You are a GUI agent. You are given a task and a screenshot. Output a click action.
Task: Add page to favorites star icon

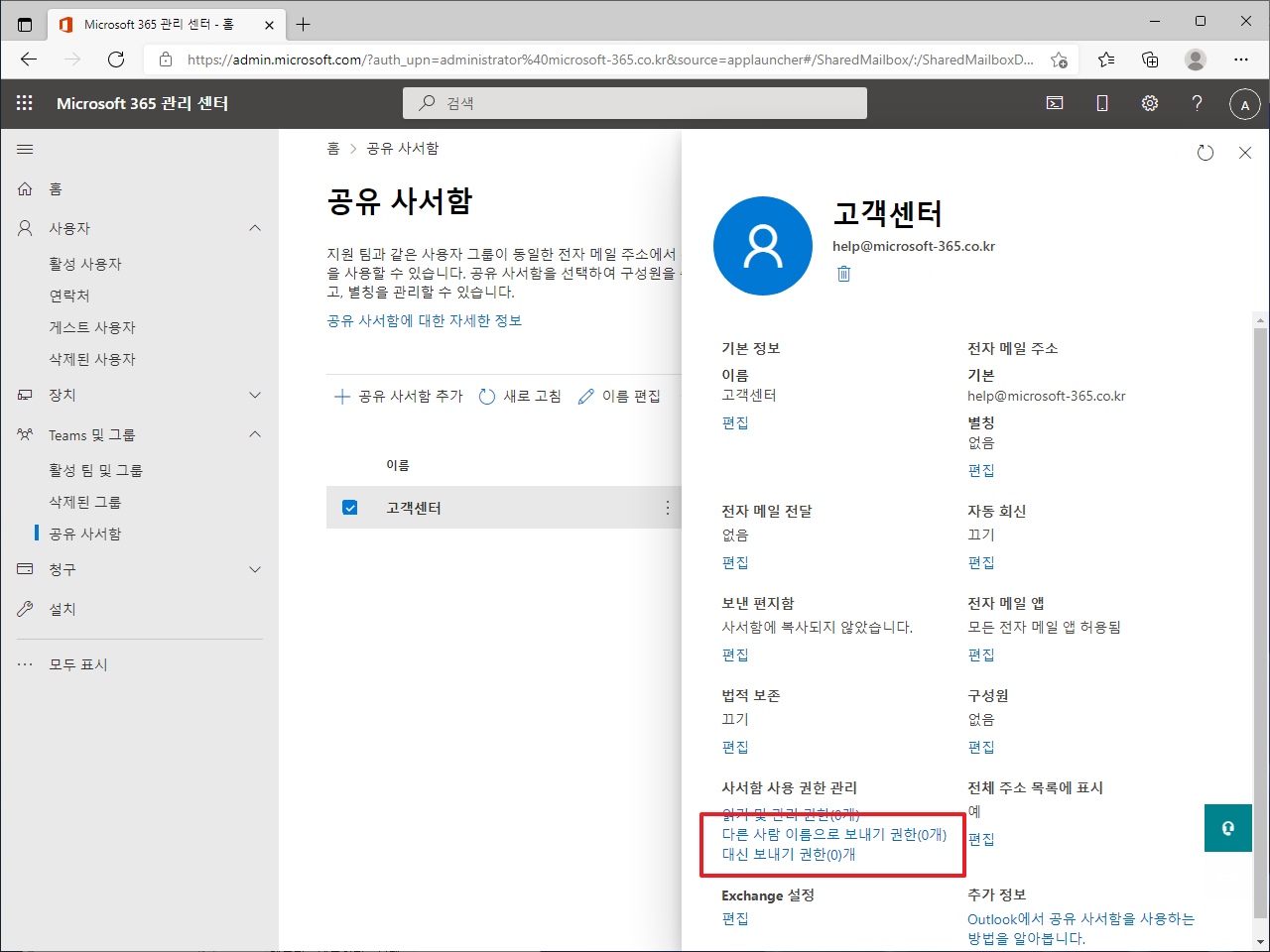click(x=1059, y=59)
